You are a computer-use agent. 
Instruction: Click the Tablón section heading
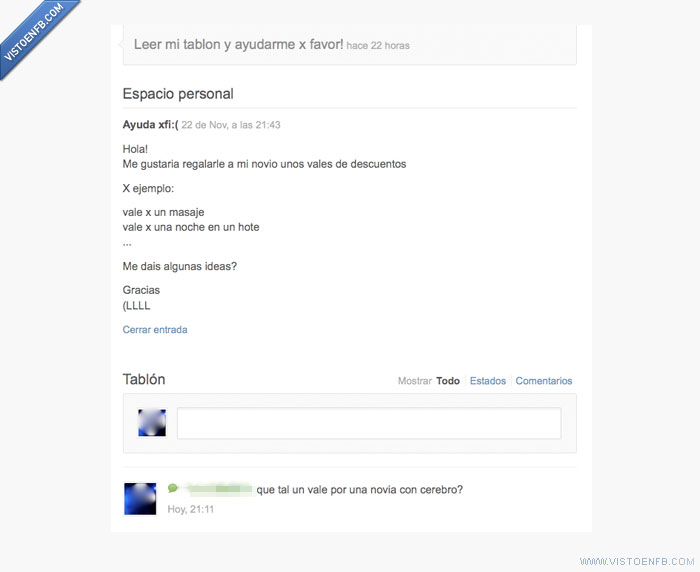144,380
